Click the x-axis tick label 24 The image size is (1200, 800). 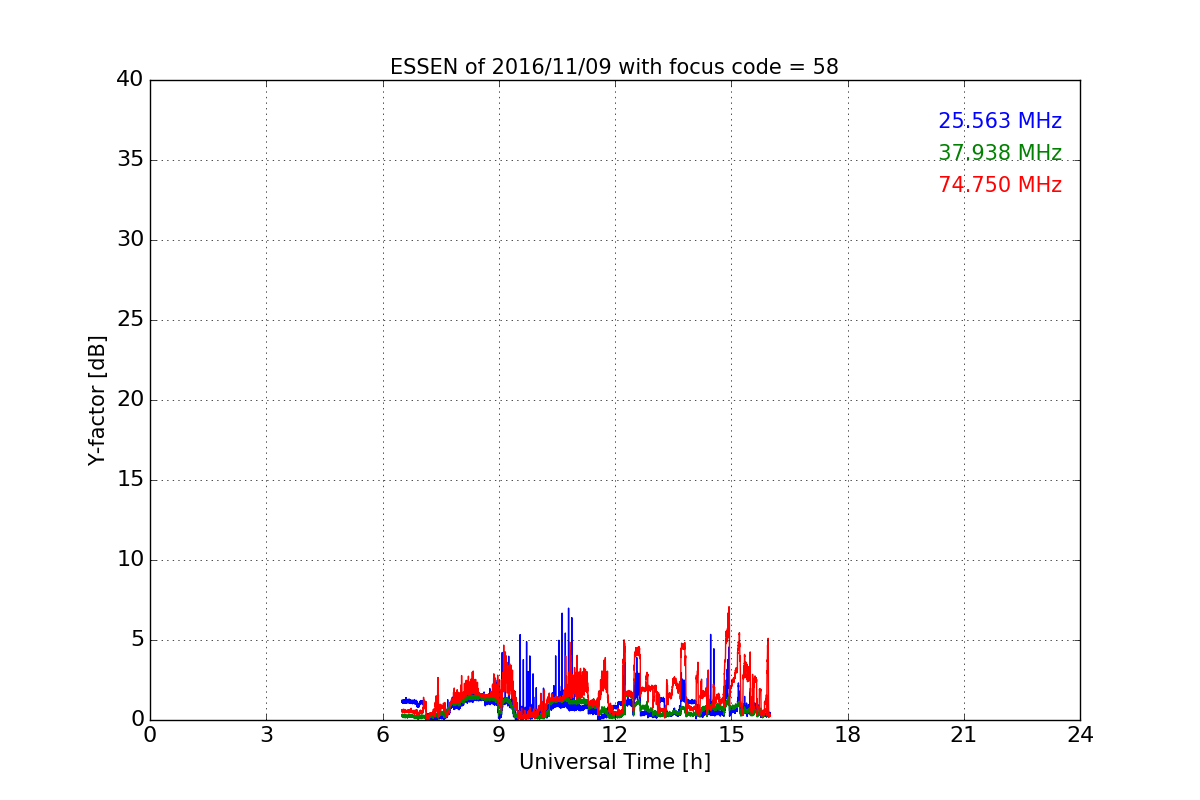coord(1080,735)
